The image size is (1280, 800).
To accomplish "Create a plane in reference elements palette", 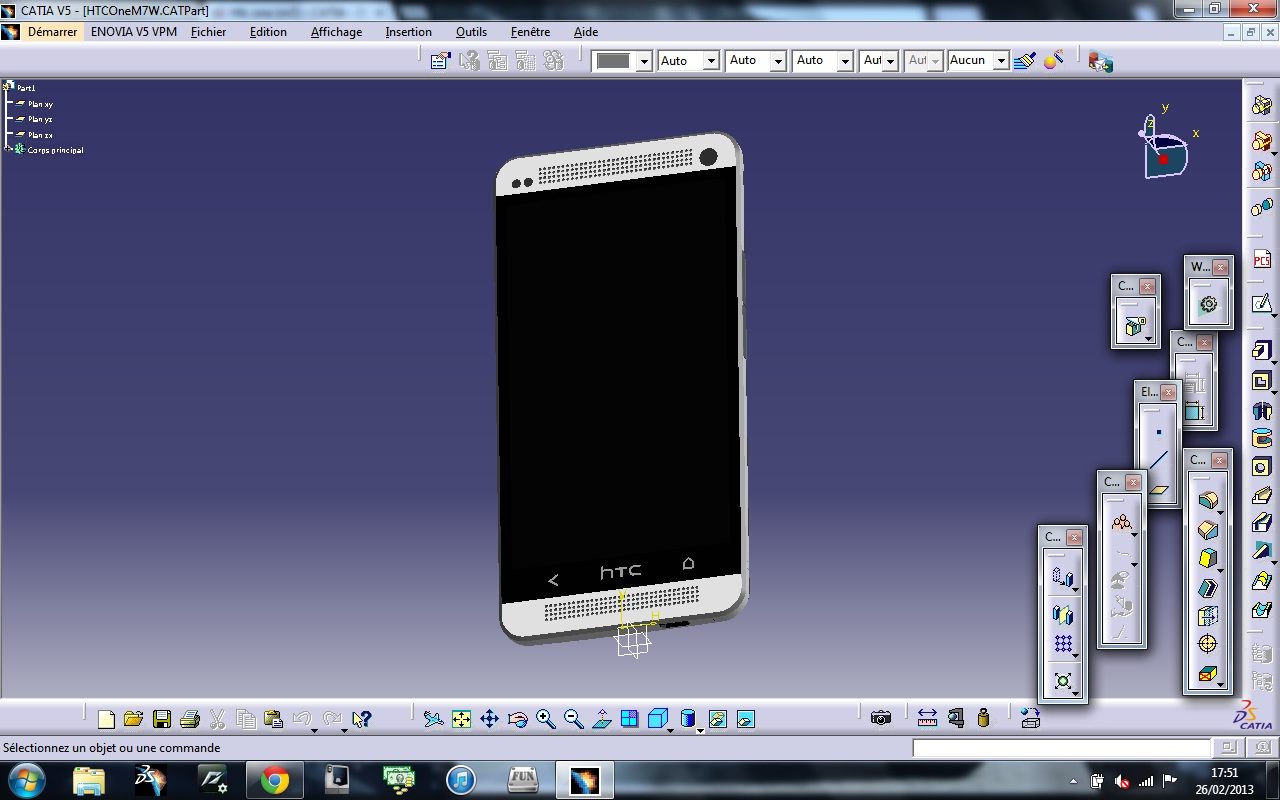I will pyautogui.click(x=1159, y=490).
